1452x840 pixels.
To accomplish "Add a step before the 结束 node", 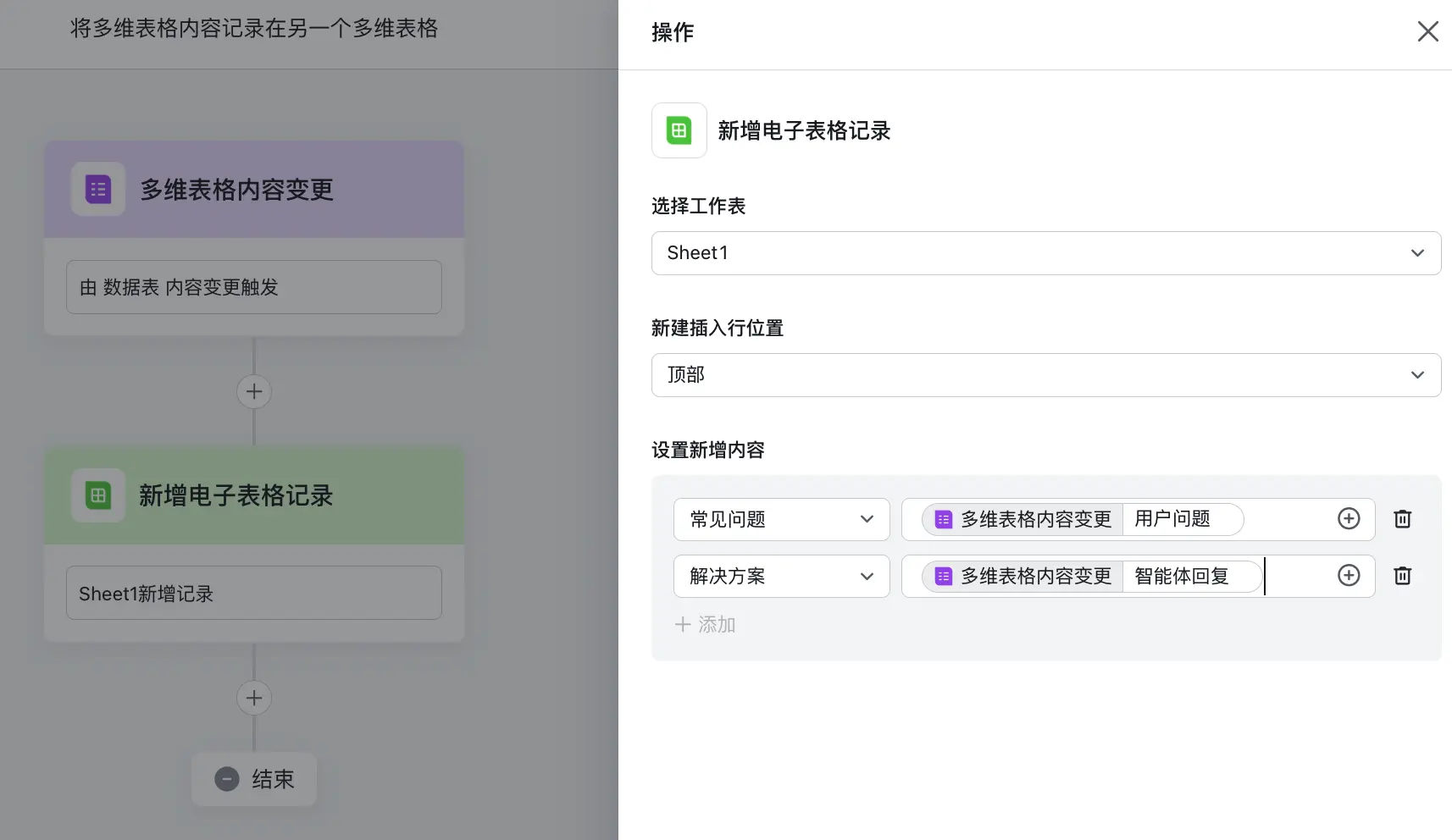I will pos(253,698).
